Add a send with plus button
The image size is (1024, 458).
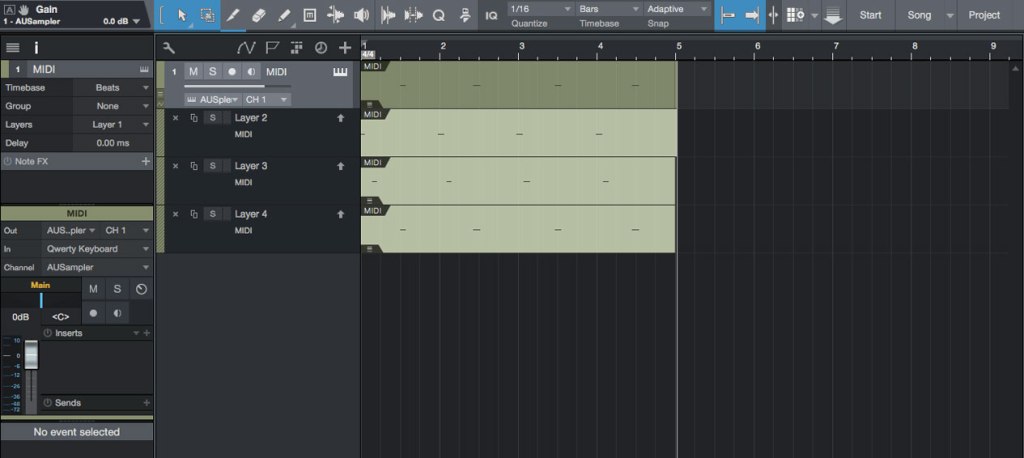(147, 403)
